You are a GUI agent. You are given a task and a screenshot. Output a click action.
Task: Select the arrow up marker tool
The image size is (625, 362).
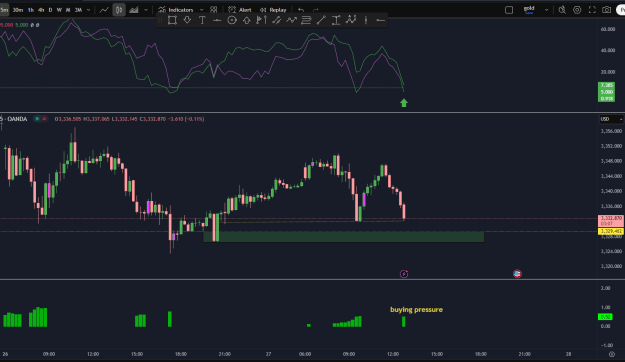246,20
